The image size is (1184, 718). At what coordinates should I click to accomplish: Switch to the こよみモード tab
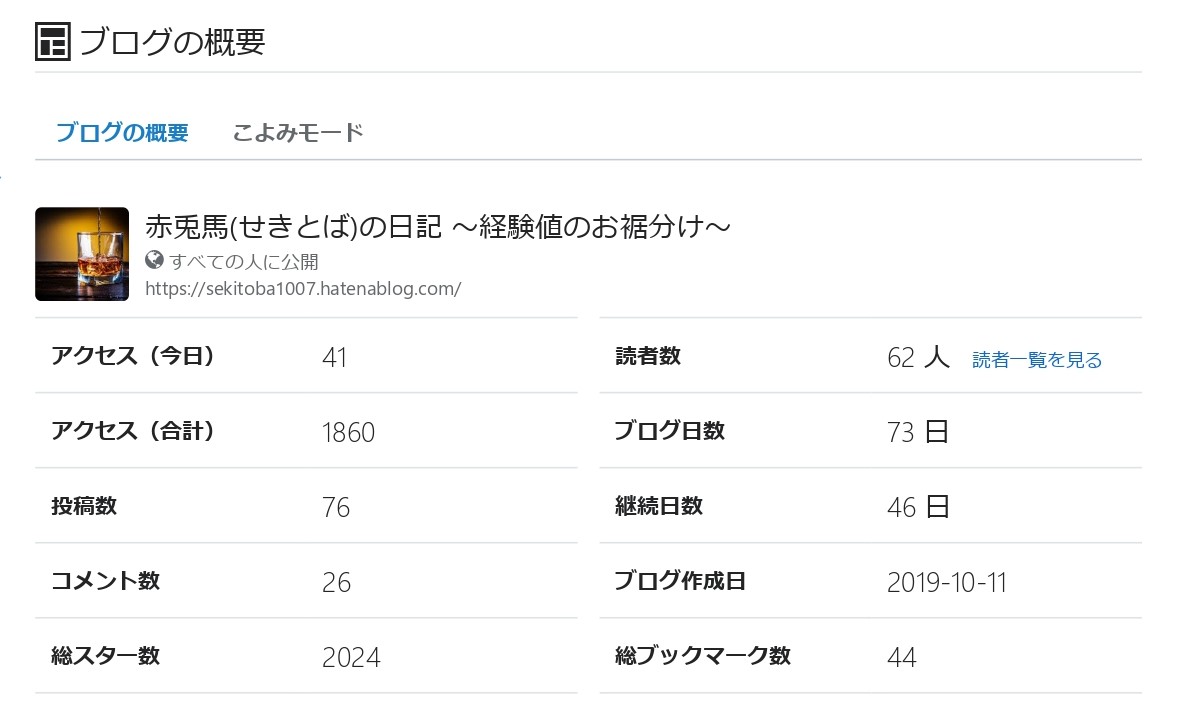[297, 131]
